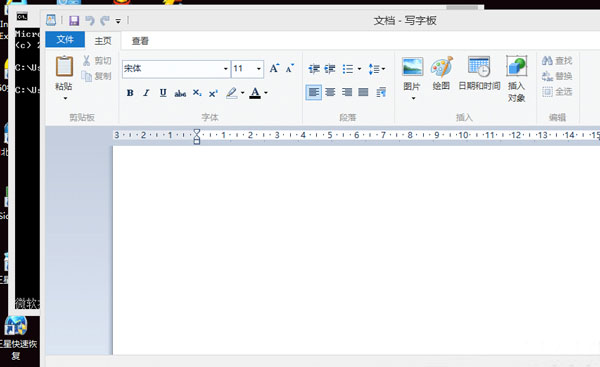Apply the text highlight color pen
Viewport: 600px width, 367px height.
point(232,93)
